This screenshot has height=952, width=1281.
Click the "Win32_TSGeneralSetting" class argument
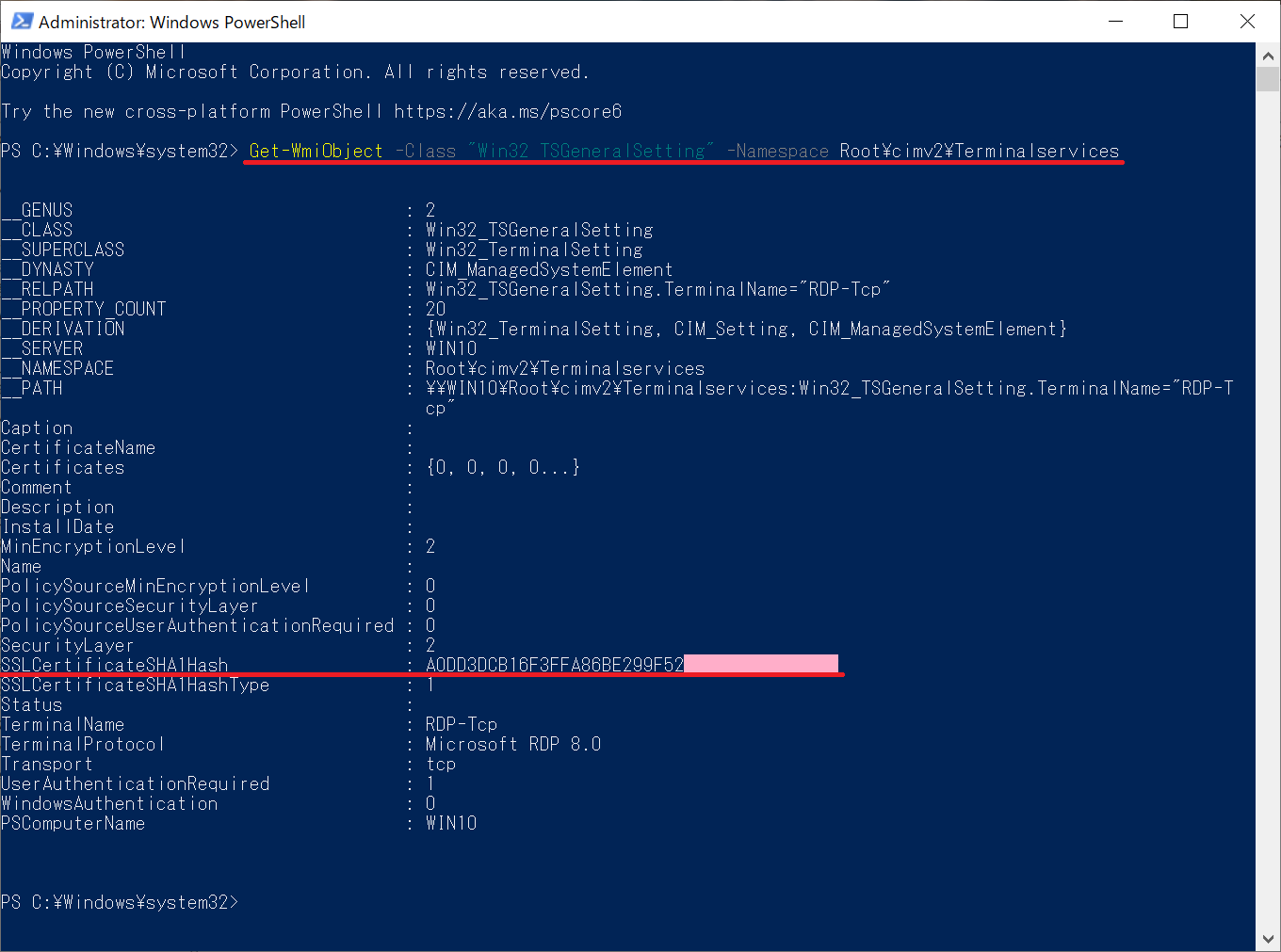tap(591, 151)
